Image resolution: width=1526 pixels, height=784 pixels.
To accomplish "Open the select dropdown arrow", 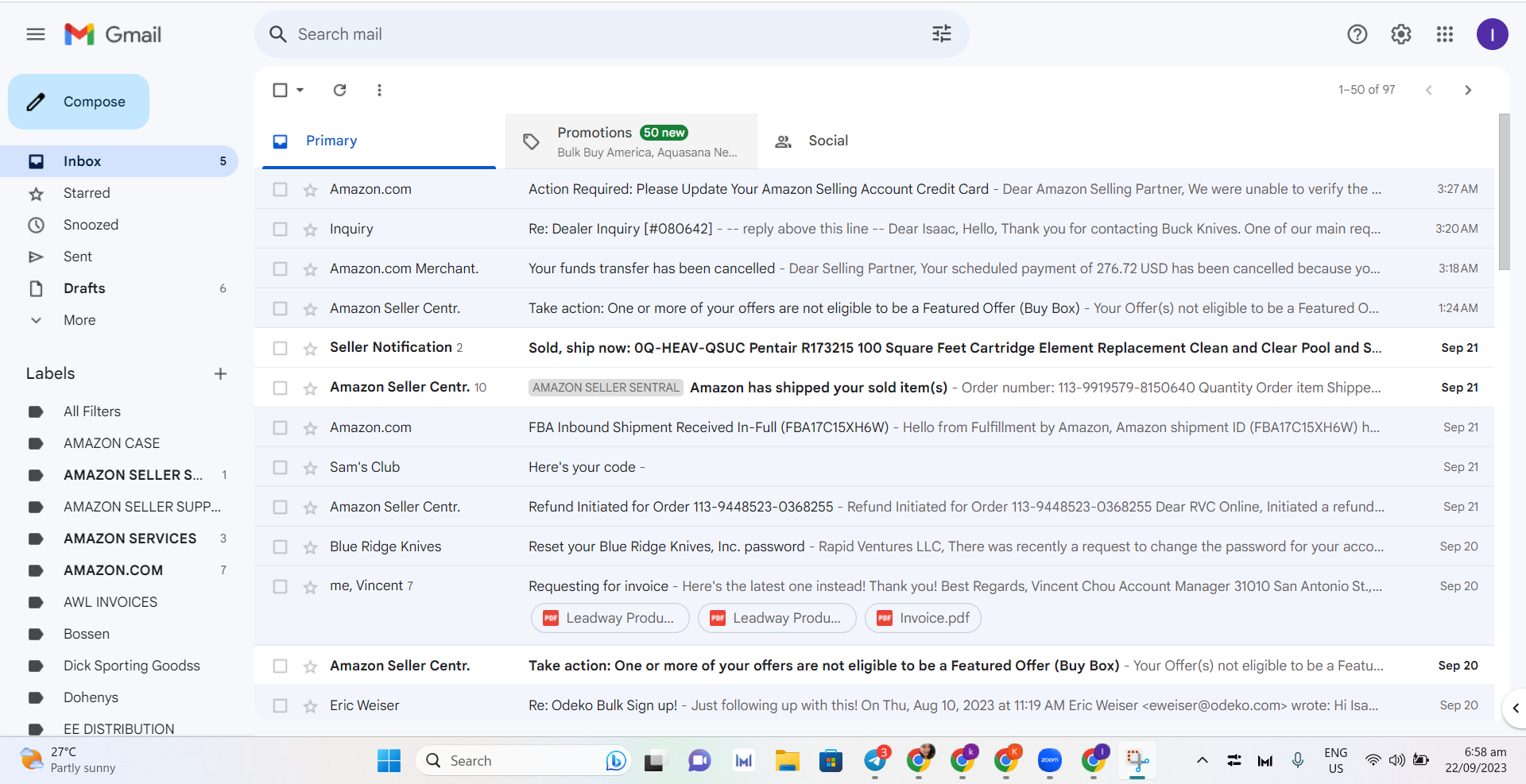I will click(x=300, y=90).
